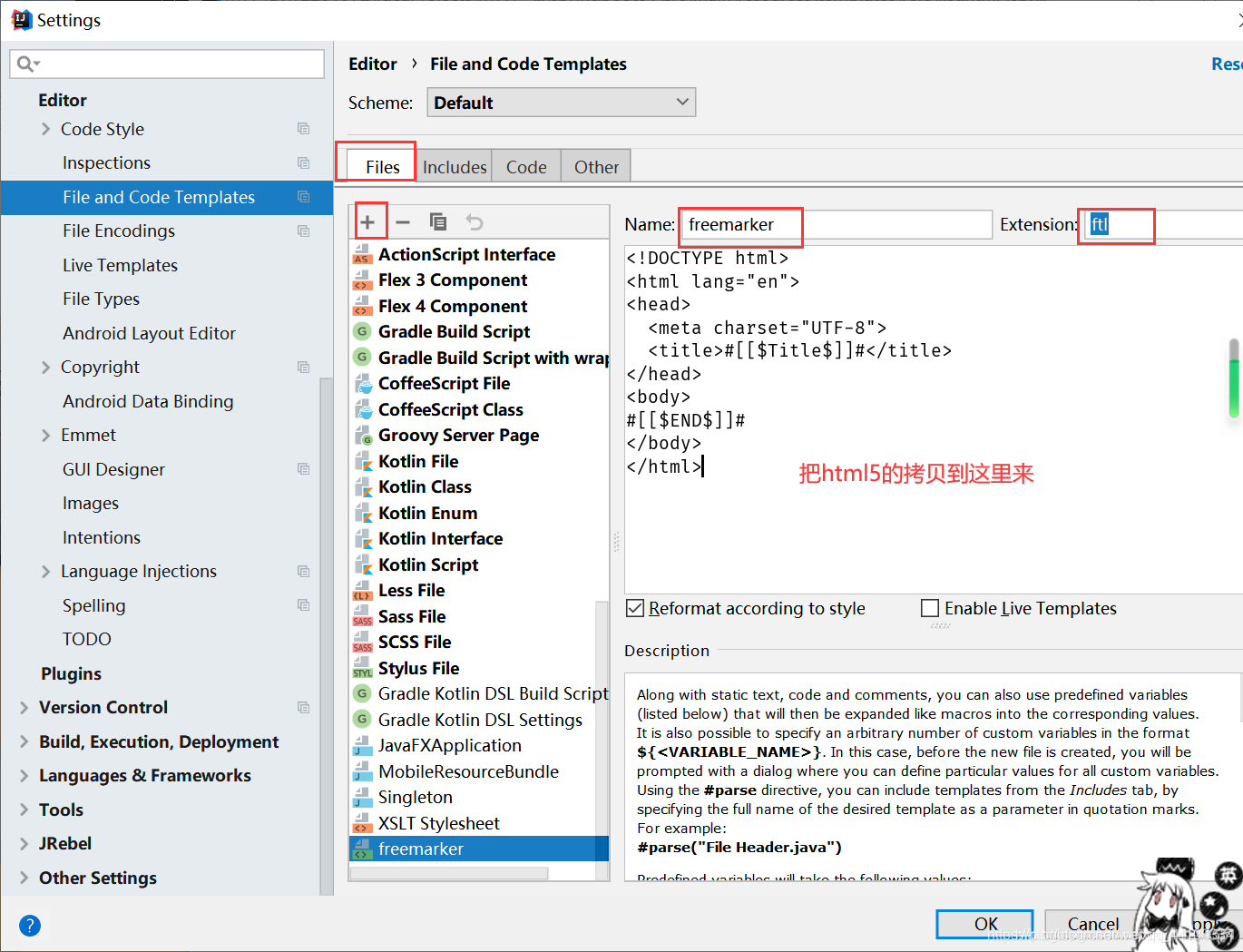1243x952 pixels.
Task: Click the project-level icon beside Copyright
Action: click(304, 367)
